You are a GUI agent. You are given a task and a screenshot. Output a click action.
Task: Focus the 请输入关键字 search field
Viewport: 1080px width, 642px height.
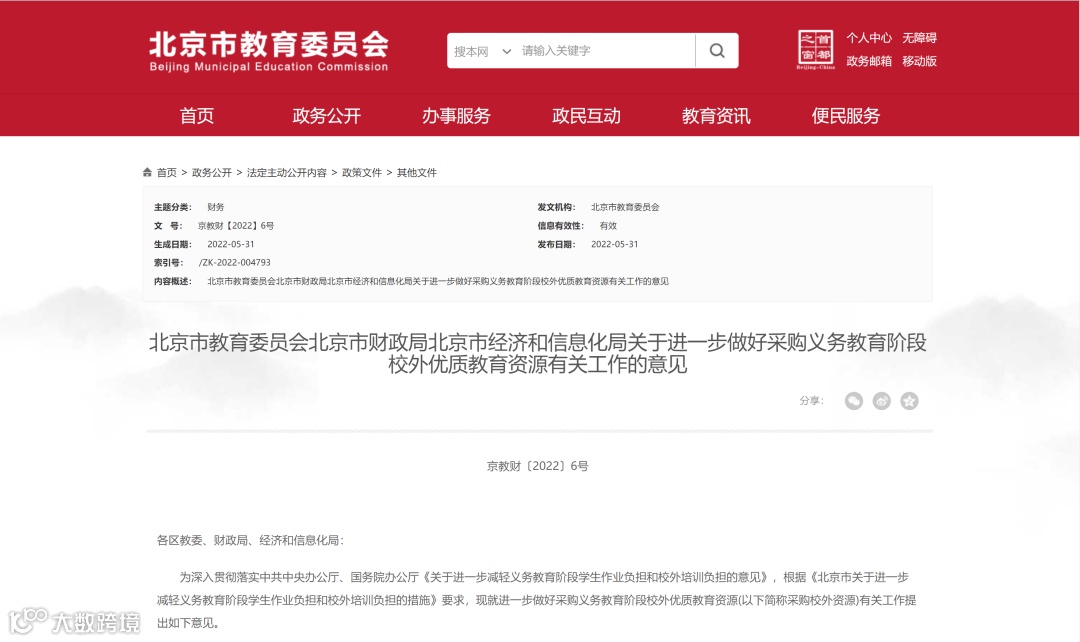[x=606, y=50]
